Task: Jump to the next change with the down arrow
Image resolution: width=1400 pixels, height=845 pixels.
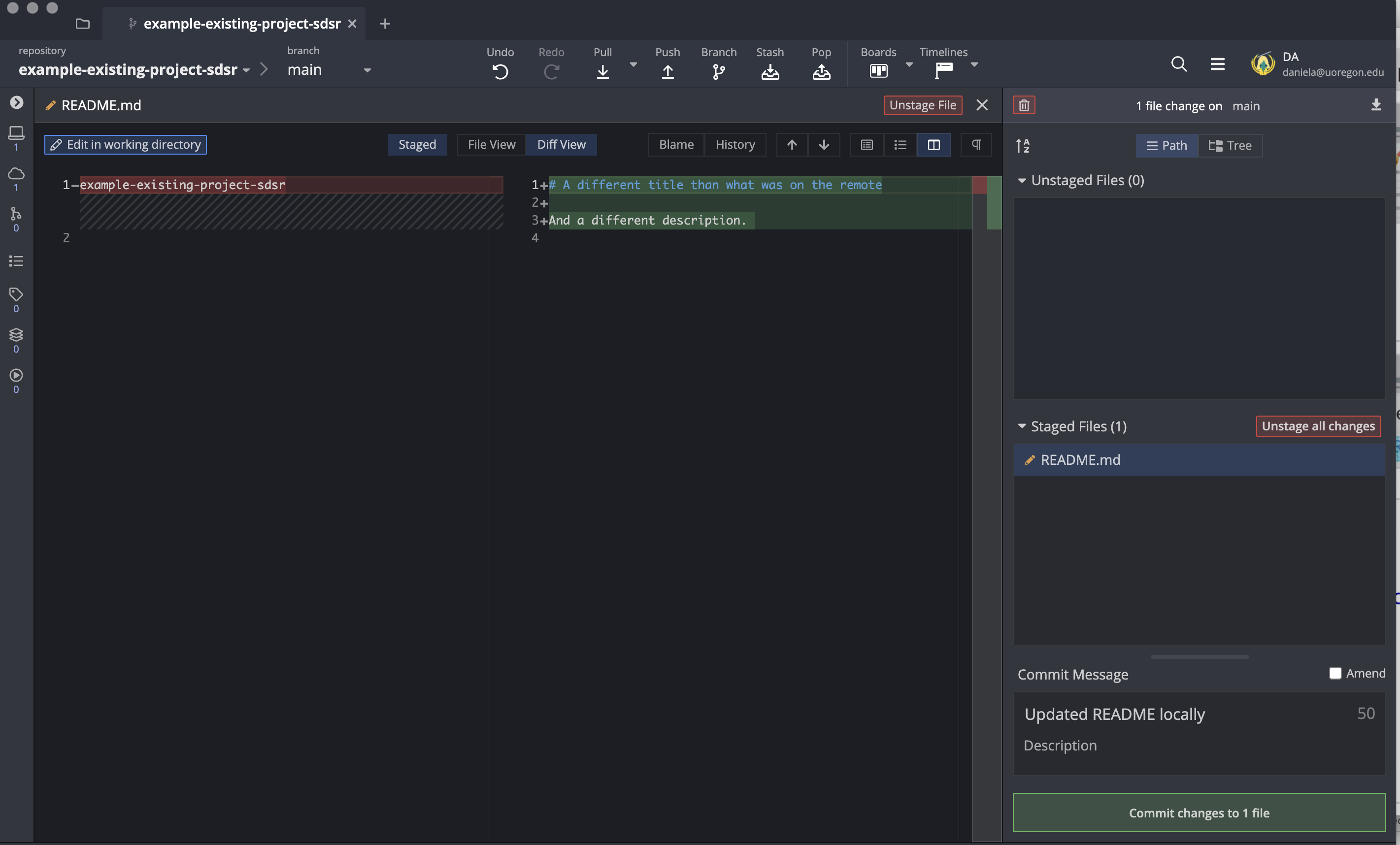Action: click(824, 144)
